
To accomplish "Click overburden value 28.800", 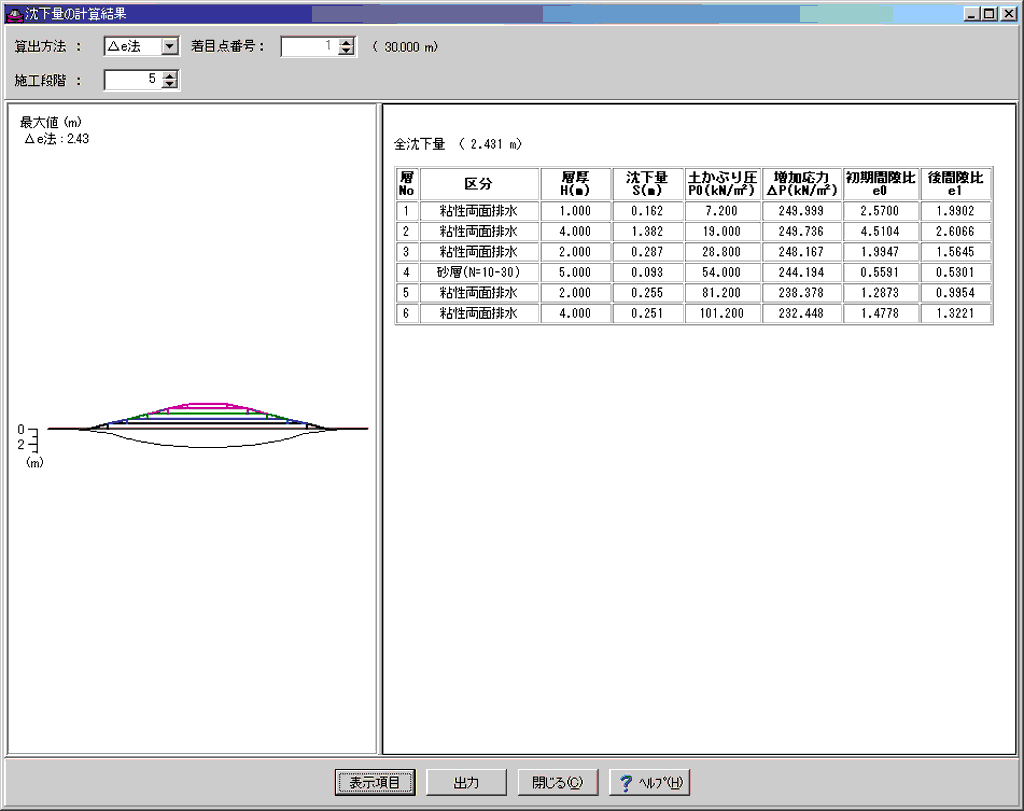I will click(x=722, y=252).
